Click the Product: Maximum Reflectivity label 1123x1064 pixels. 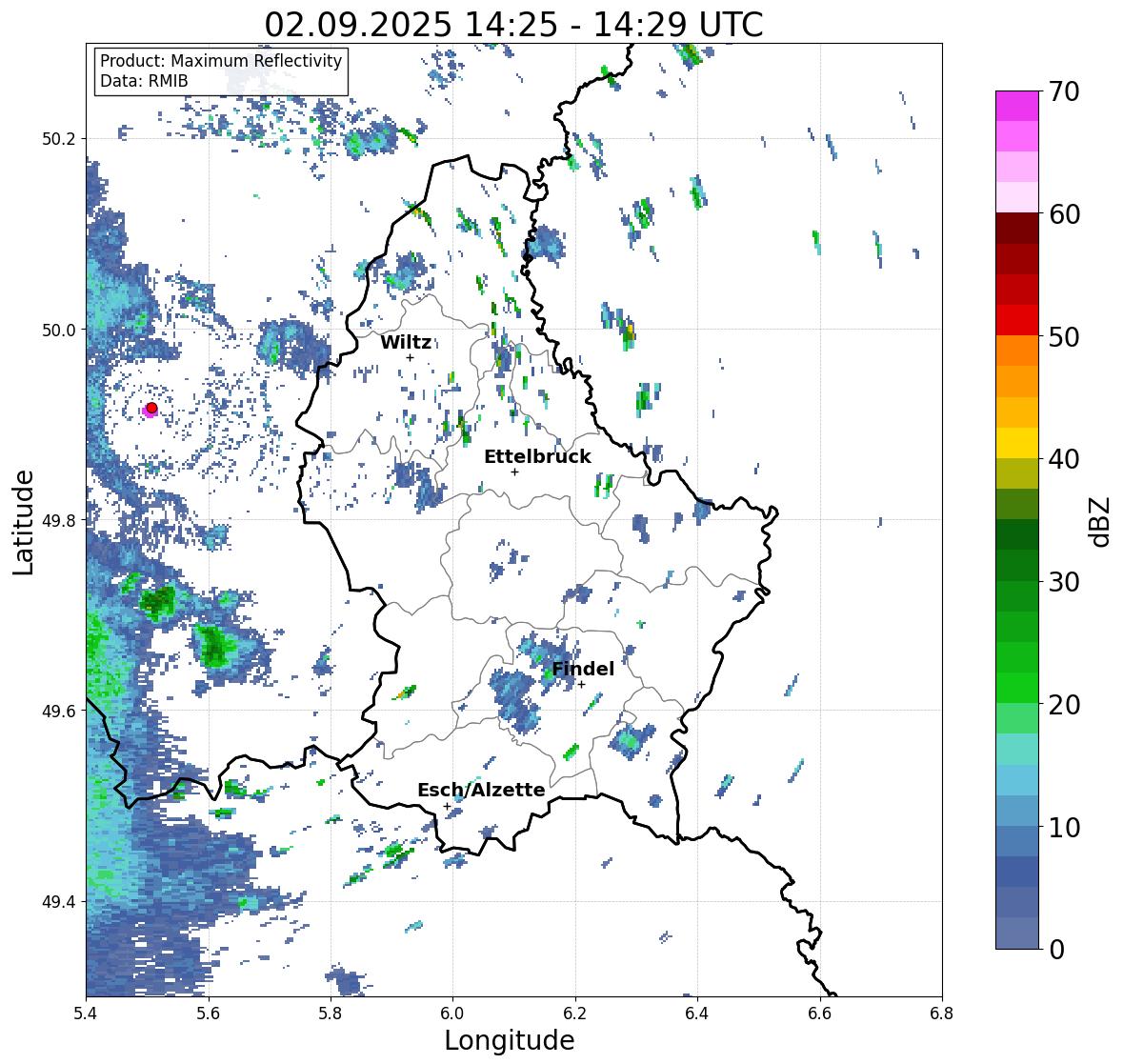(221, 61)
